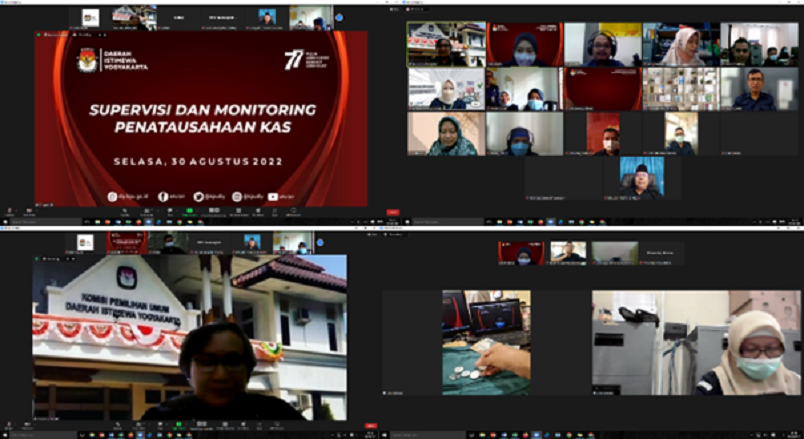Screen dimensions: 804x439
Task: Click Windows Start icon in bottom-left window taskbar
Action: click(4, 435)
